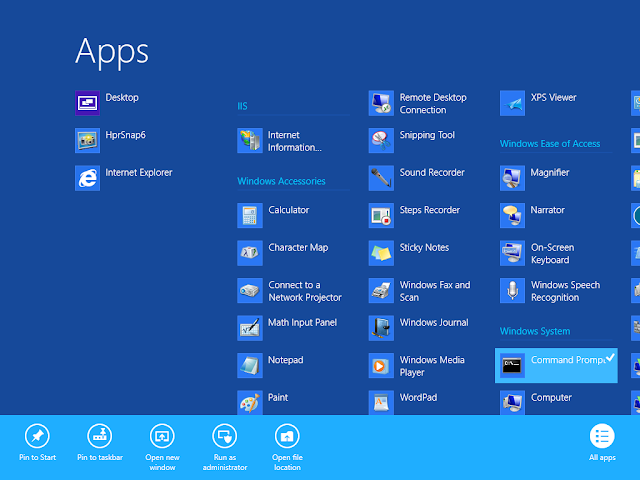Click the HprSnap6 label text
Viewport: 640px width, 480px height.
(x=125, y=135)
